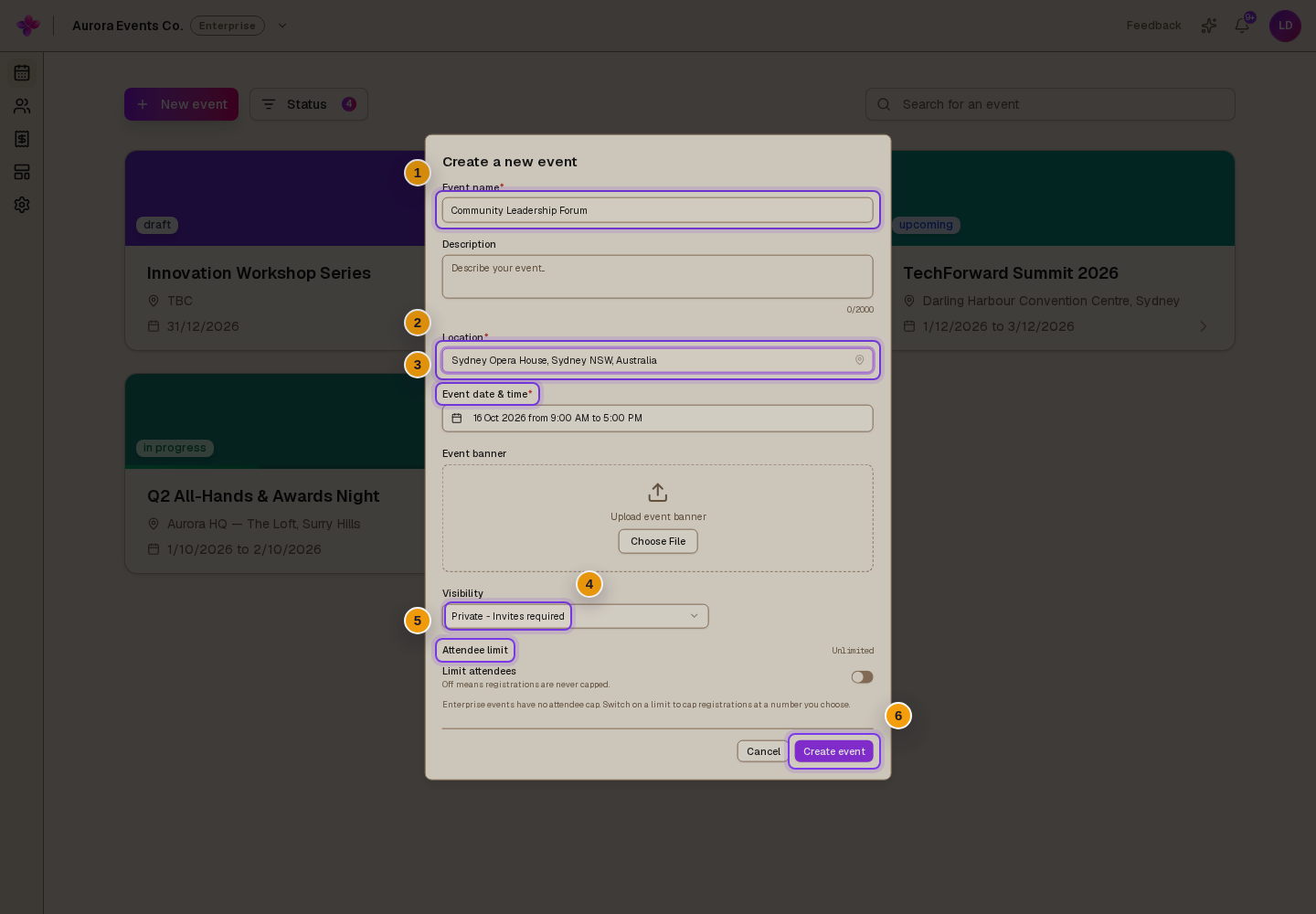
Task: Click the search magnifier icon
Action: tap(884, 104)
